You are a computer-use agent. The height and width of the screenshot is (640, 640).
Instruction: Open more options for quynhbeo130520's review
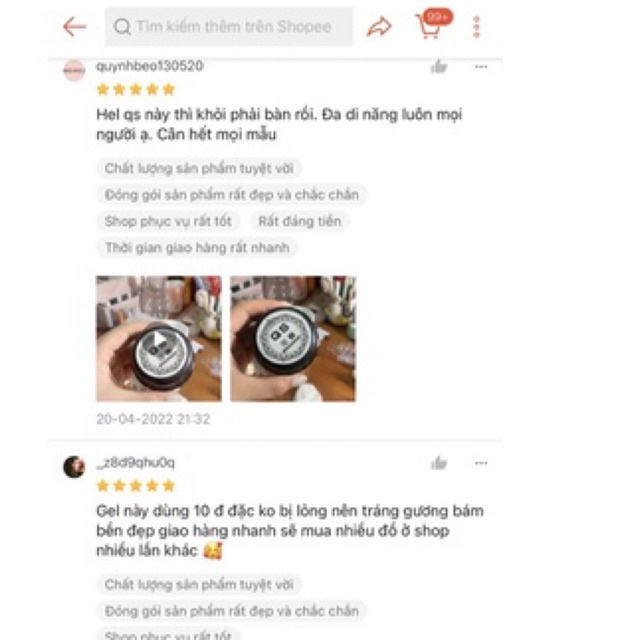coord(481,67)
